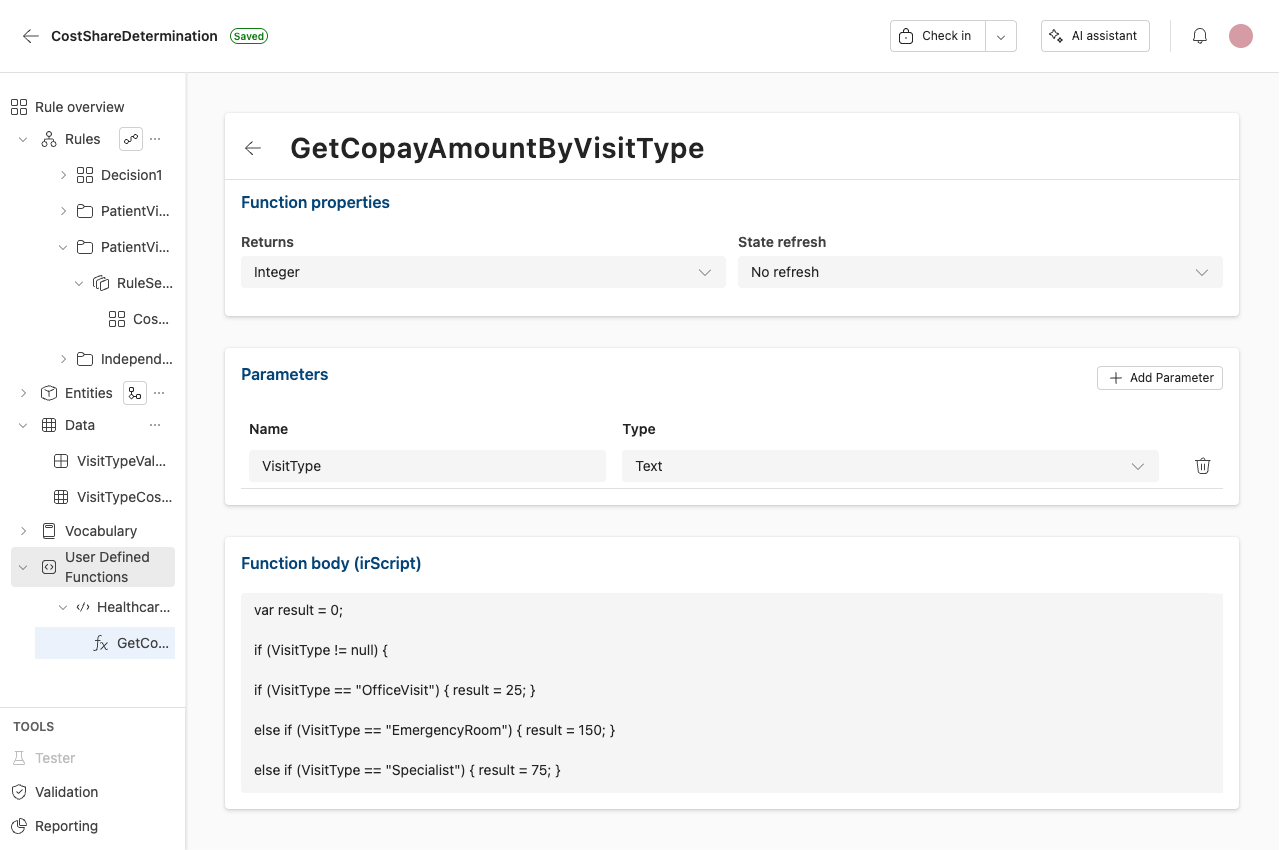The image size is (1280, 850).
Task: Click the Check in button
Action: (x=936, y=35)
